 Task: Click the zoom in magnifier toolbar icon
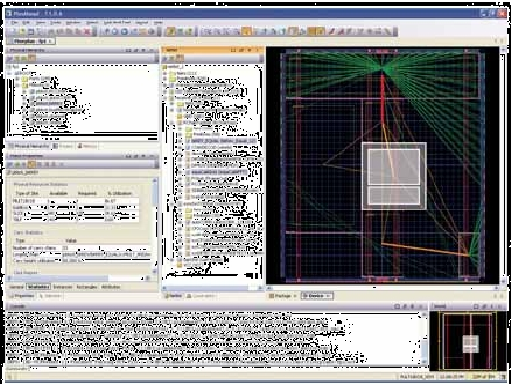point(115,32)
